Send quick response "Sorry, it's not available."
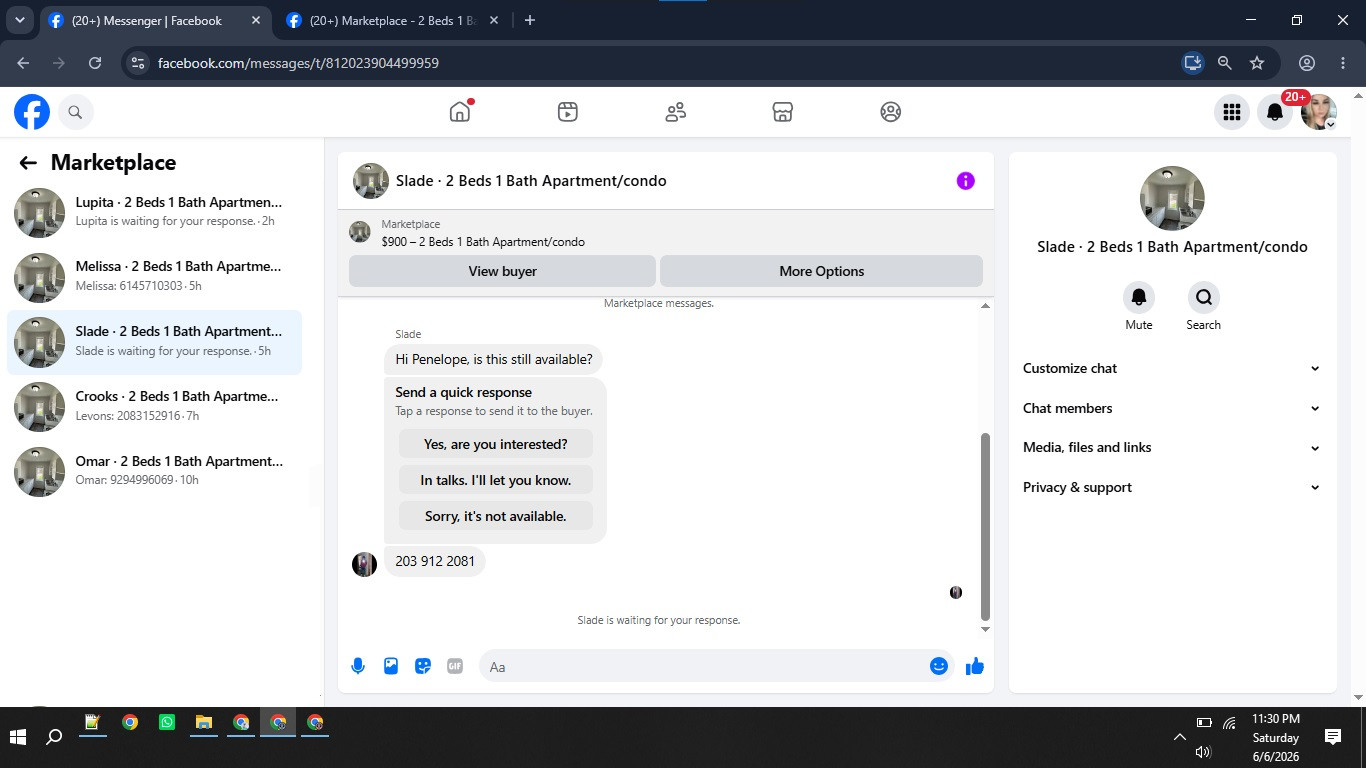The image size is (1366, 768). pyautogui.click(x=496, y=516)
